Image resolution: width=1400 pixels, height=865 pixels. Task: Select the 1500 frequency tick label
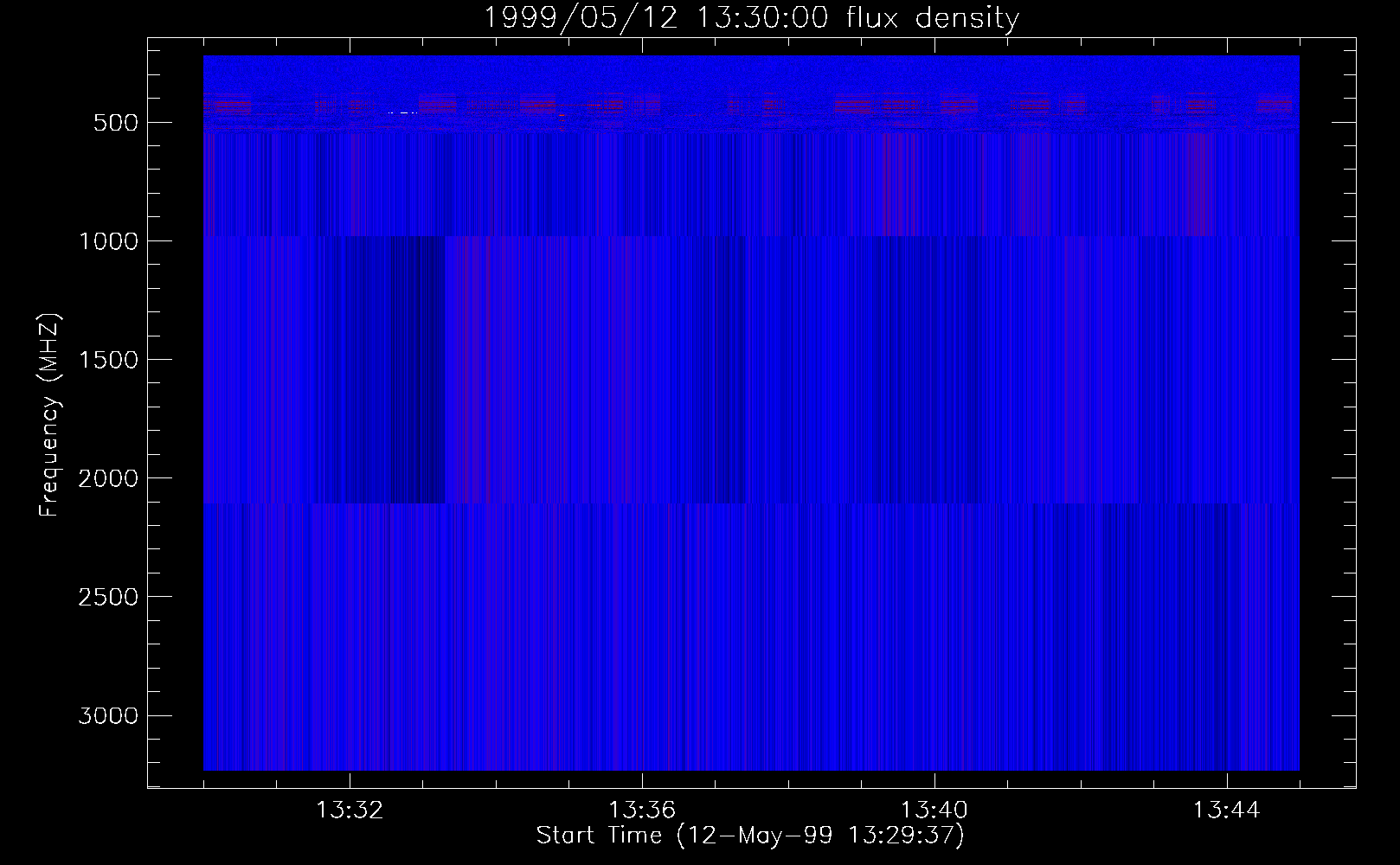point(108,360)
